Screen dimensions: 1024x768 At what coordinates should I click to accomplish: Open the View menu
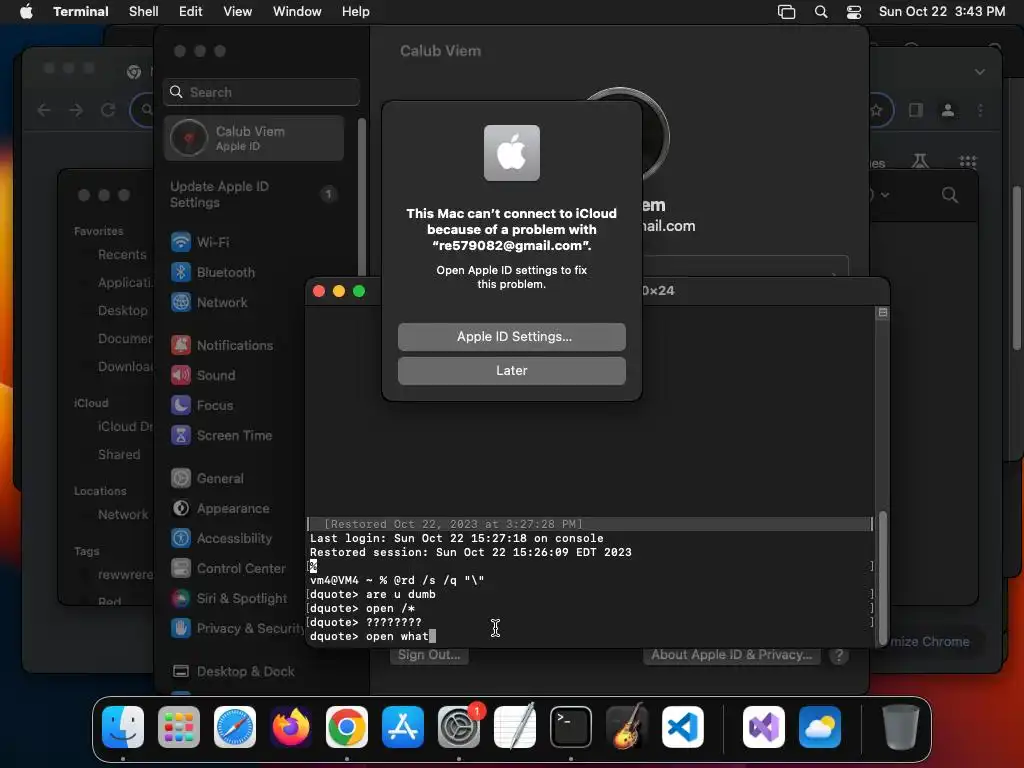[x=238, y=12]
